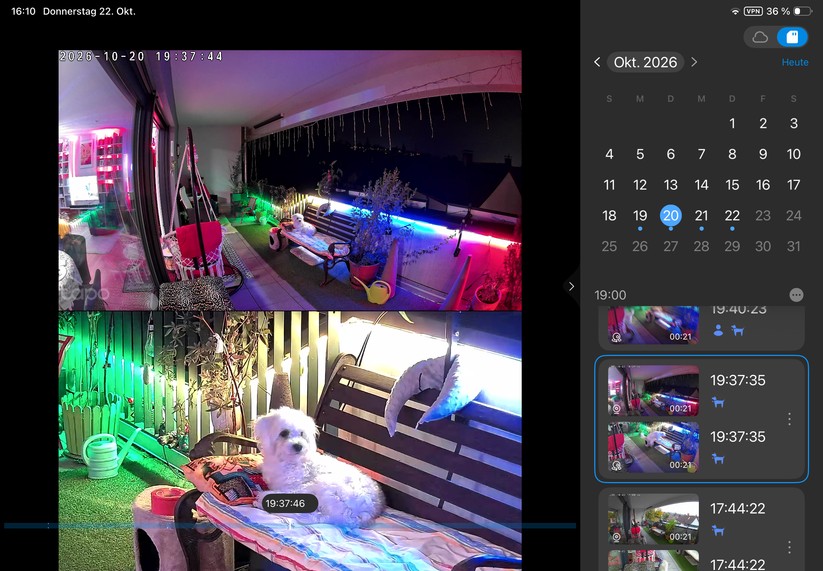Open the Okt. 2026 month picker

[x=645, y=62]
